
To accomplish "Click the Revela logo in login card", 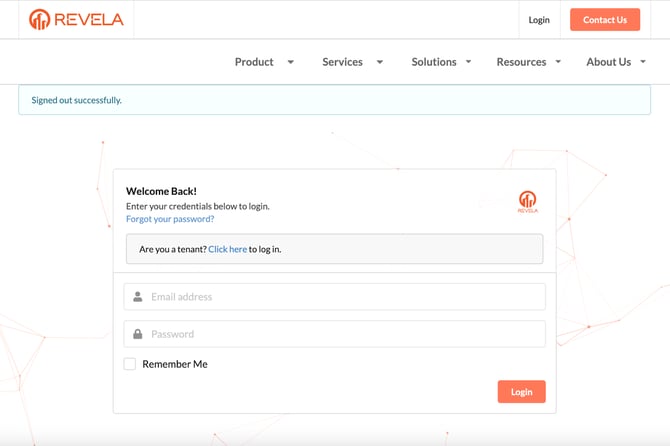I will click(527, 201).
